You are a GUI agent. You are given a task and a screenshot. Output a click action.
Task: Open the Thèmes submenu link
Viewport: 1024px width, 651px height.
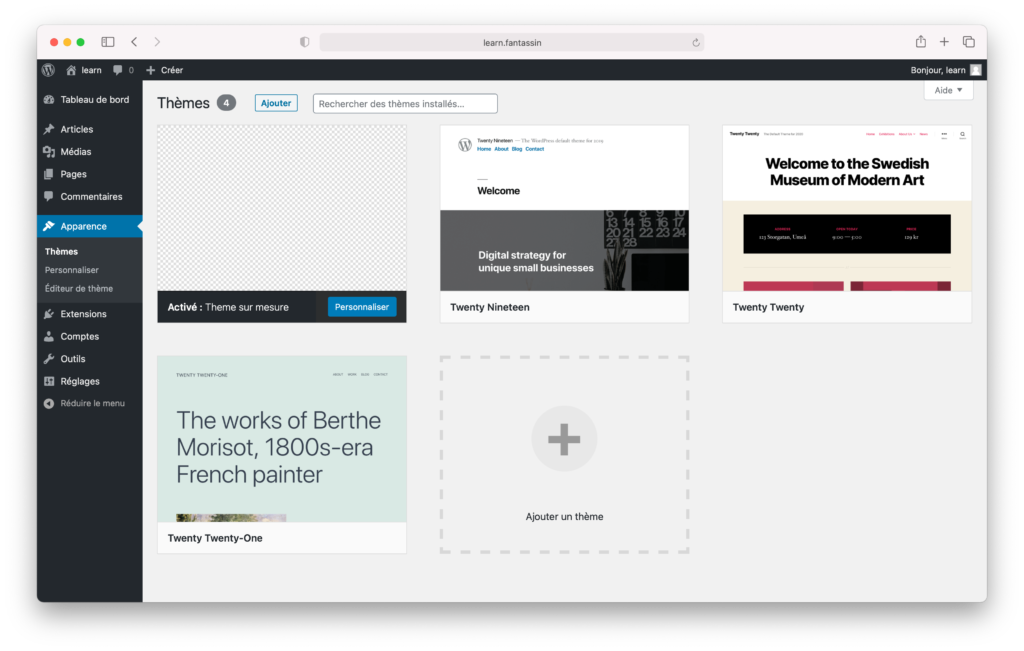[61, 251]
